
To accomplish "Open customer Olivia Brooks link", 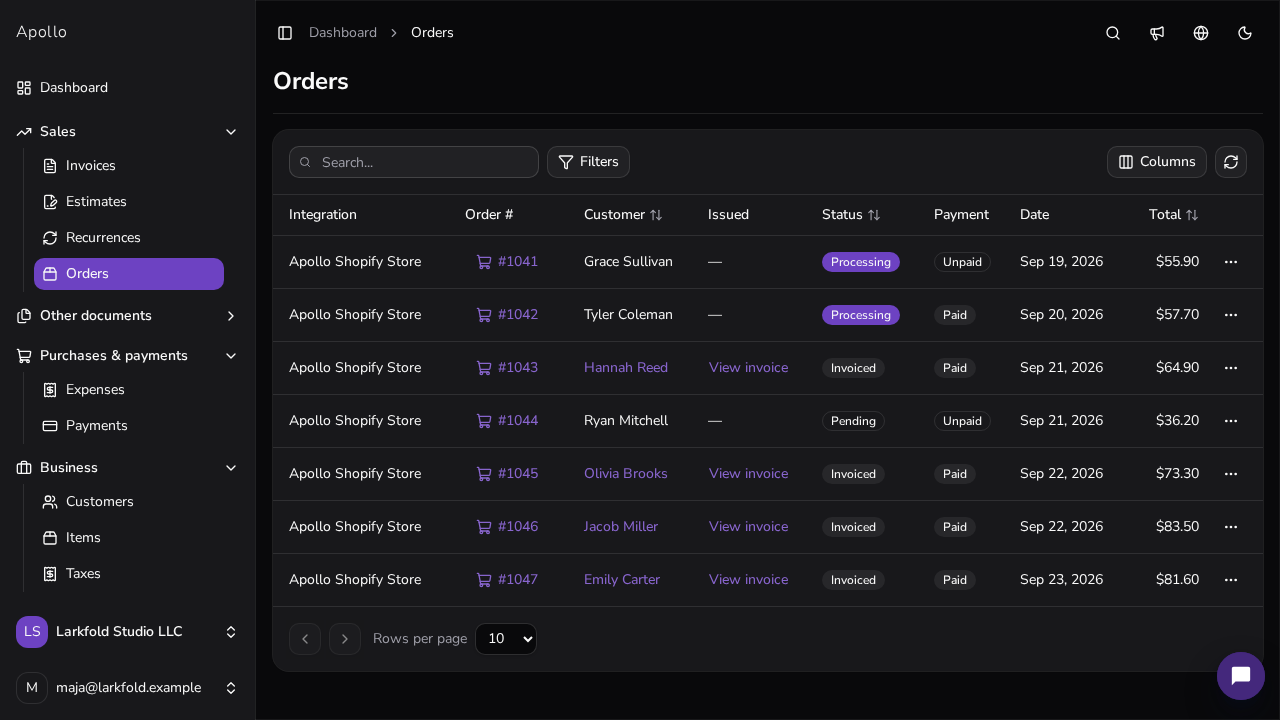I will tap(626, 474).
